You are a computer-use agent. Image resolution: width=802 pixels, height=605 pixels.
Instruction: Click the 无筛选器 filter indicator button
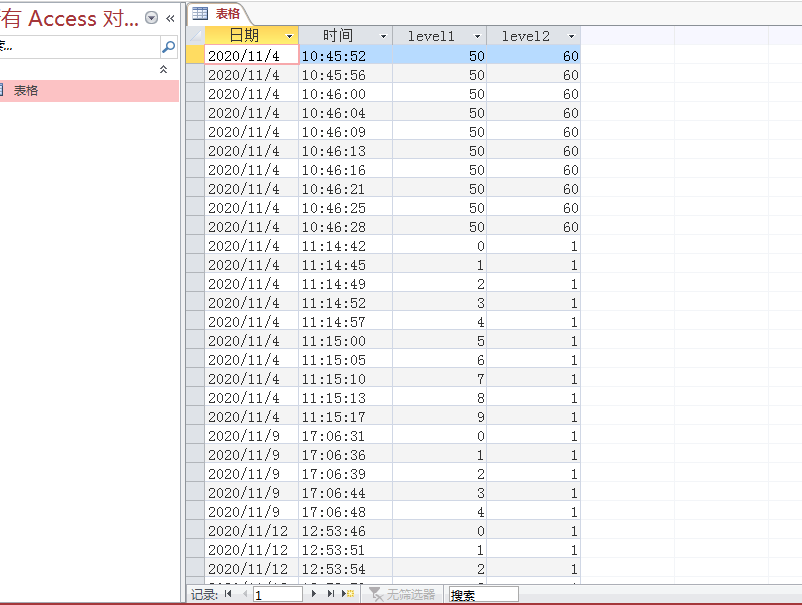402,594
